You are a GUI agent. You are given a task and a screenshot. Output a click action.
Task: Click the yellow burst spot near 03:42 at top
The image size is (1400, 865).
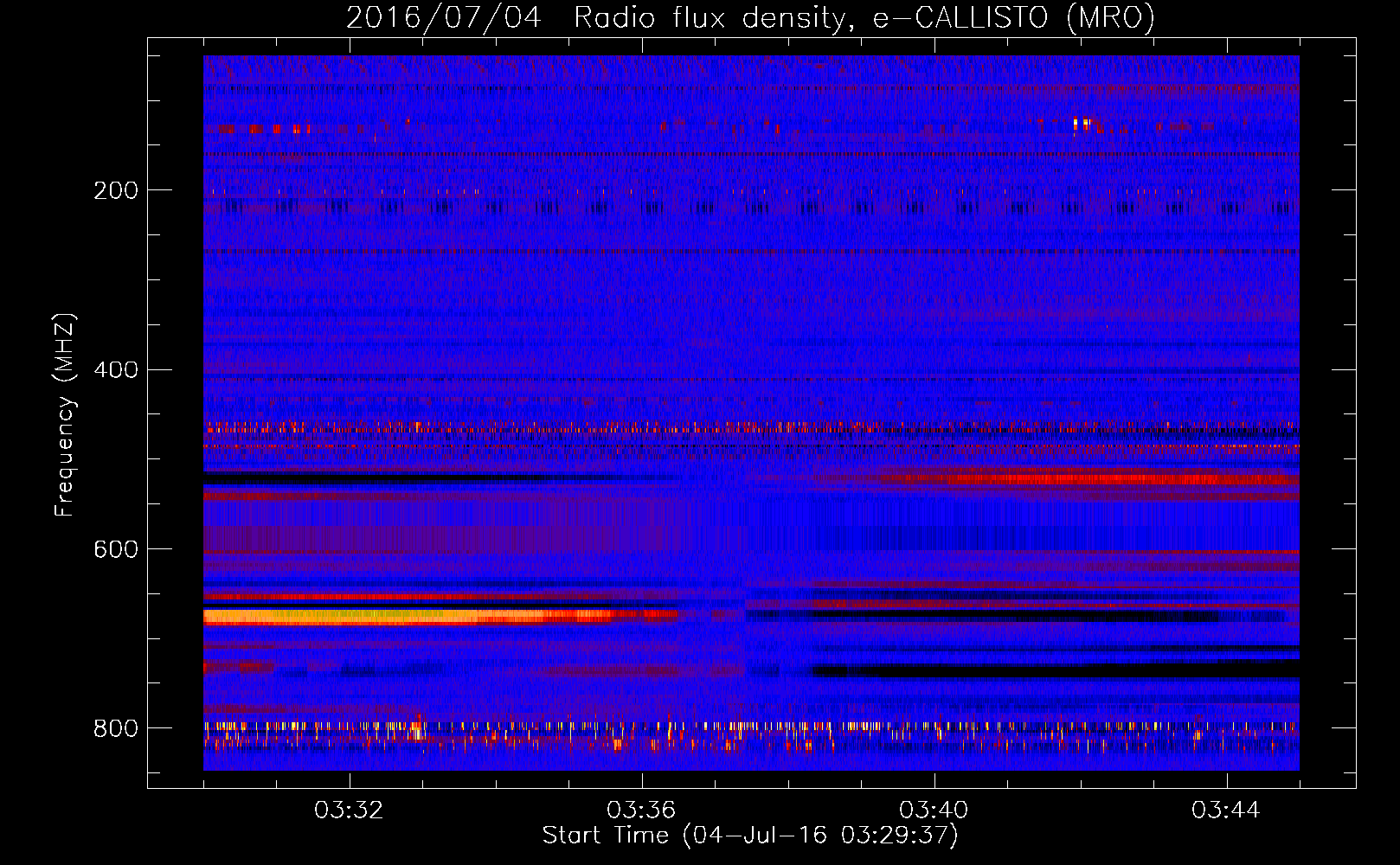click(x=1081, y=124)
